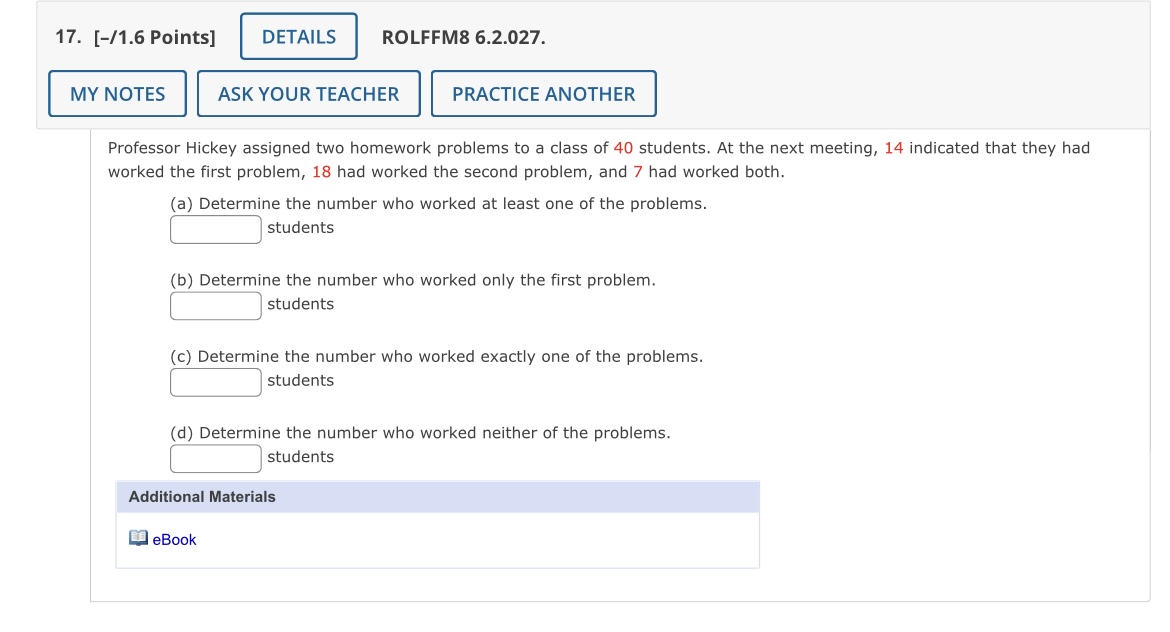Click the answer box for part (a)

215,229
